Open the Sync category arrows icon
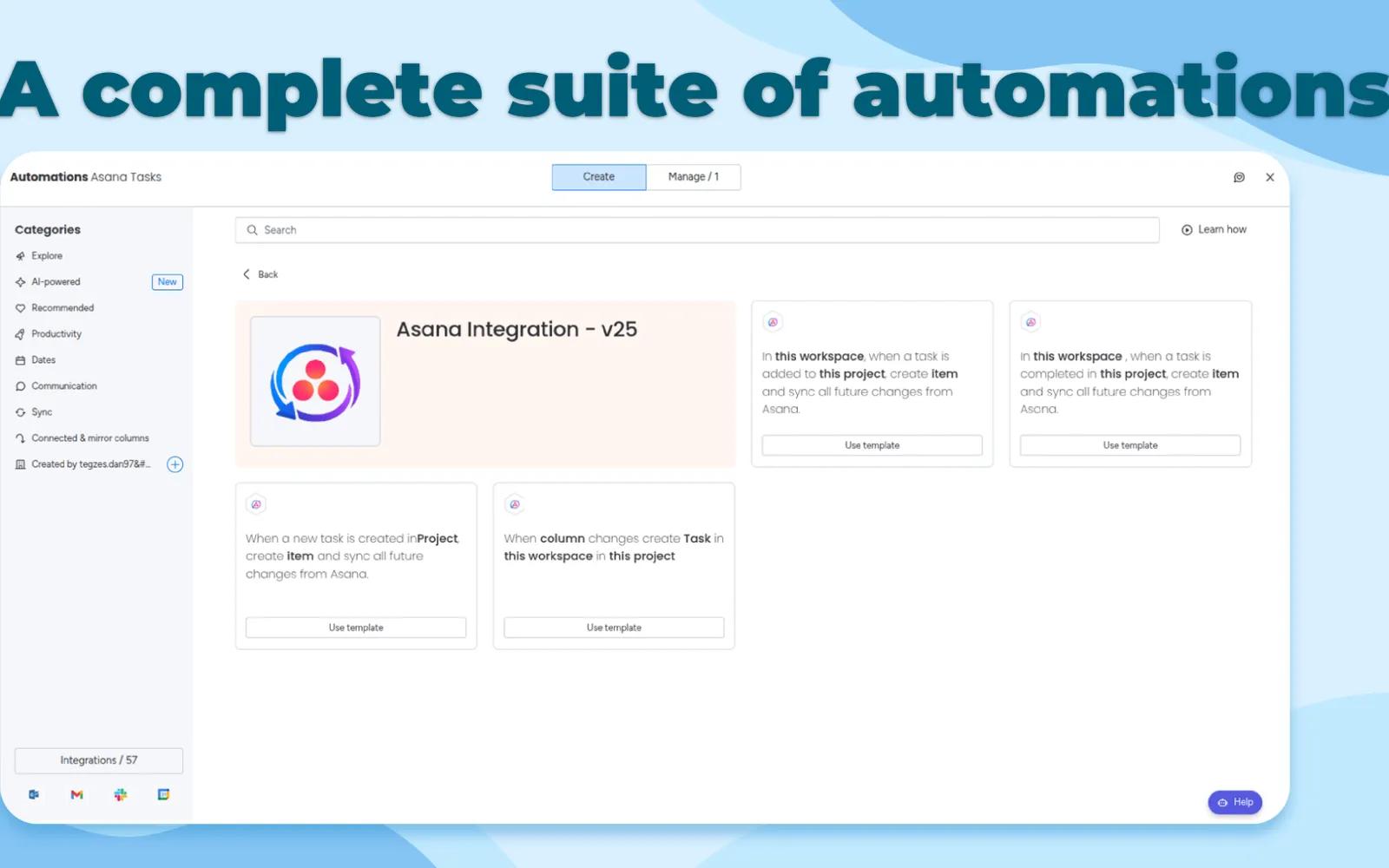 21,412
